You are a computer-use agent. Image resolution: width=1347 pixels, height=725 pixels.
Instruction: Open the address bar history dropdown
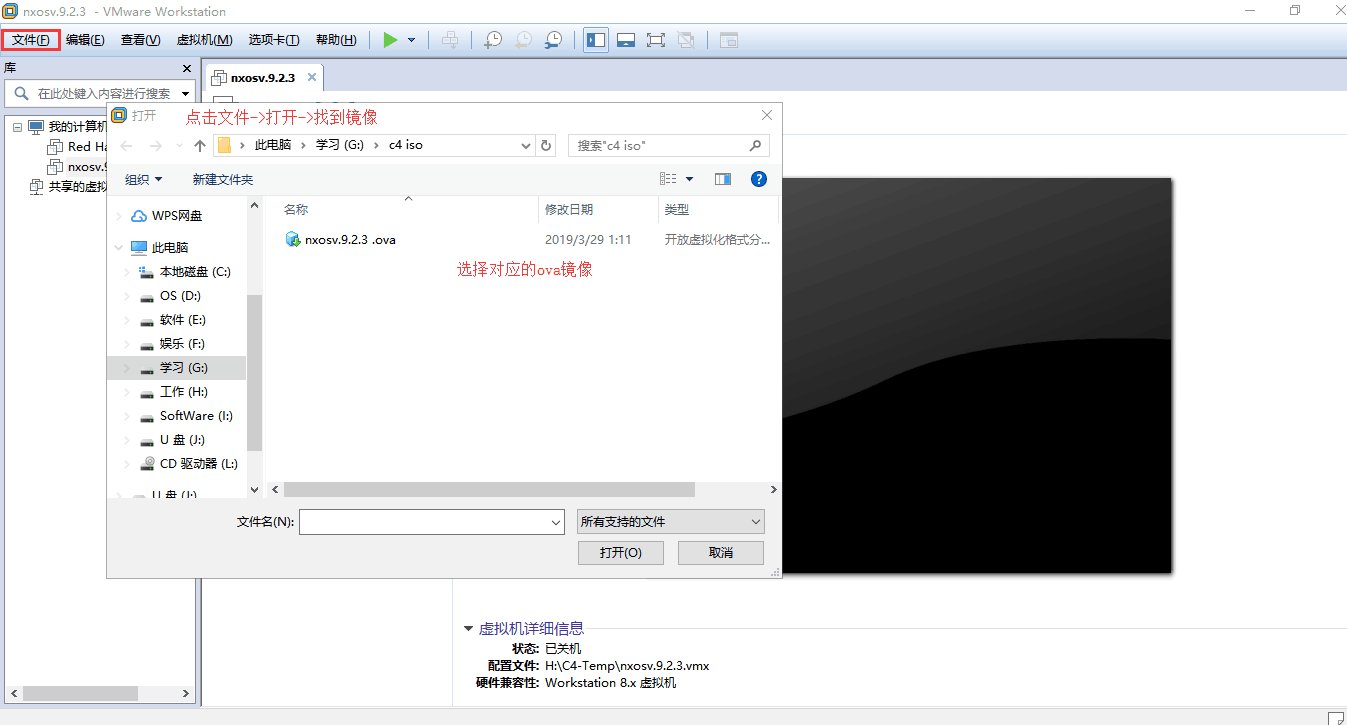pos(527,145)
